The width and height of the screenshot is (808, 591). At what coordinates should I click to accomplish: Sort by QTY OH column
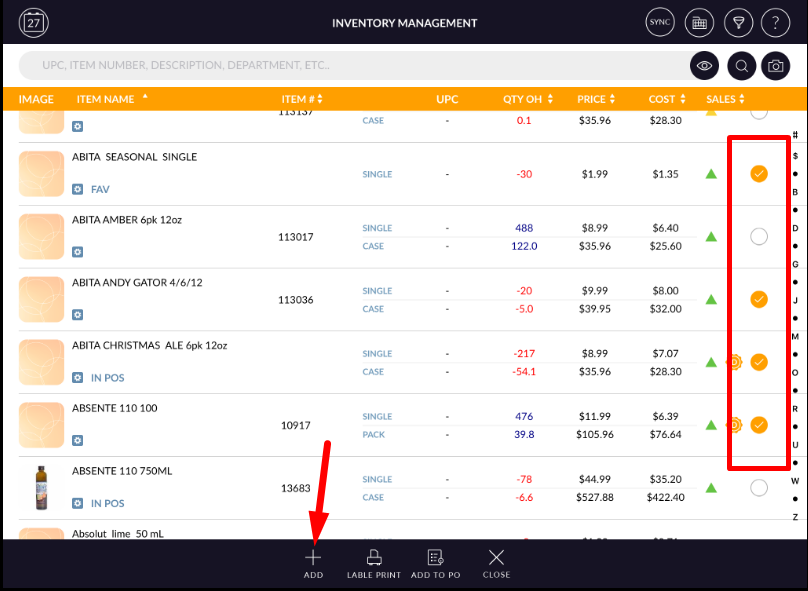[x=526, y=100]
